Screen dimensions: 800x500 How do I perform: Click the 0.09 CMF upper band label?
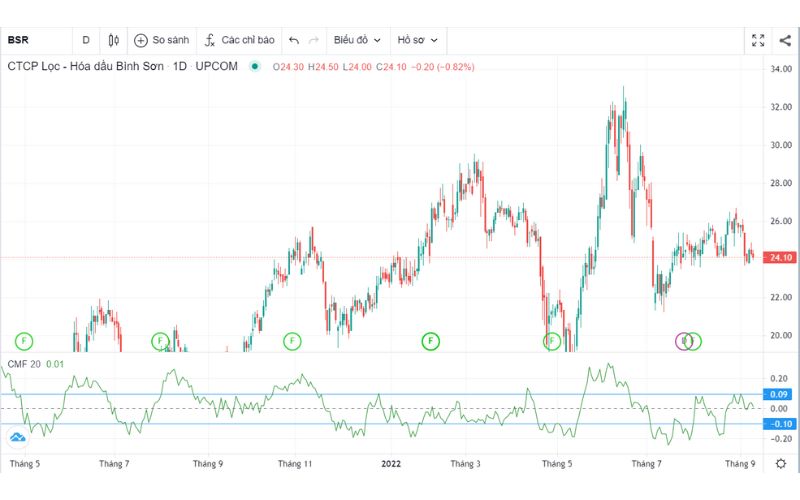779,394
